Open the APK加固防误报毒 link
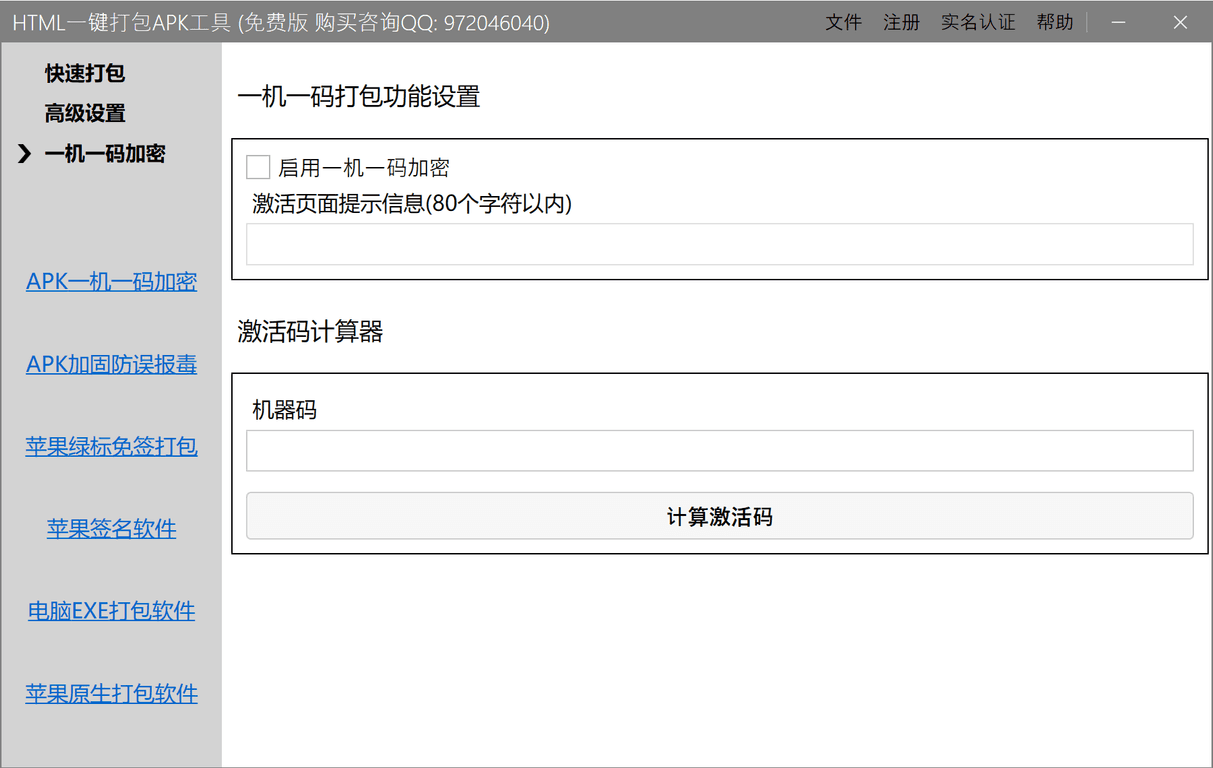This screenshot has height=768, width=1213. [x=111, y=364]
